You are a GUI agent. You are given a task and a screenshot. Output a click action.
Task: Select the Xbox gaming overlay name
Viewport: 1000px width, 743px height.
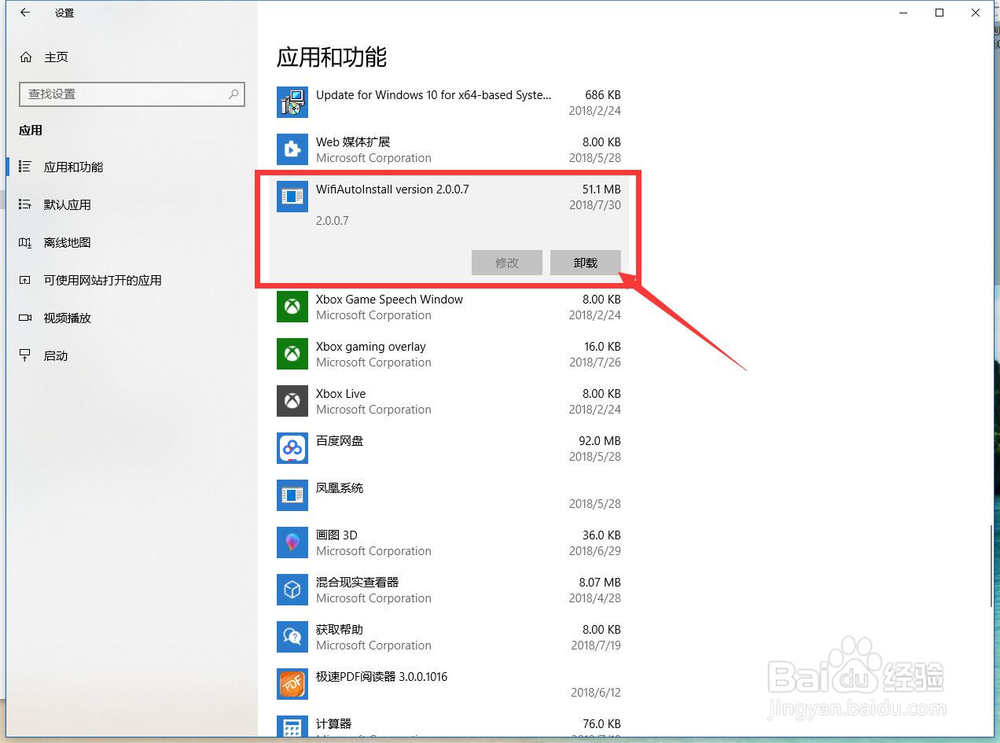click(x=371, y=347)
